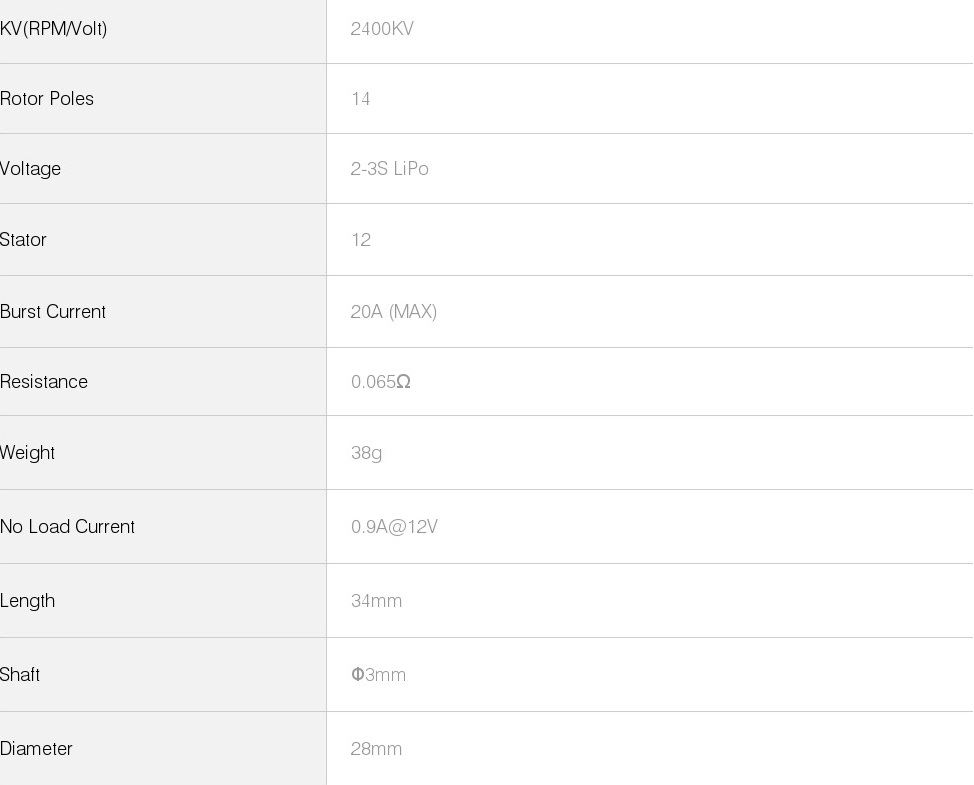The height and width of the screenshot is (785, 974).
Task: Click the Weight row label
Action: point(28,453)
